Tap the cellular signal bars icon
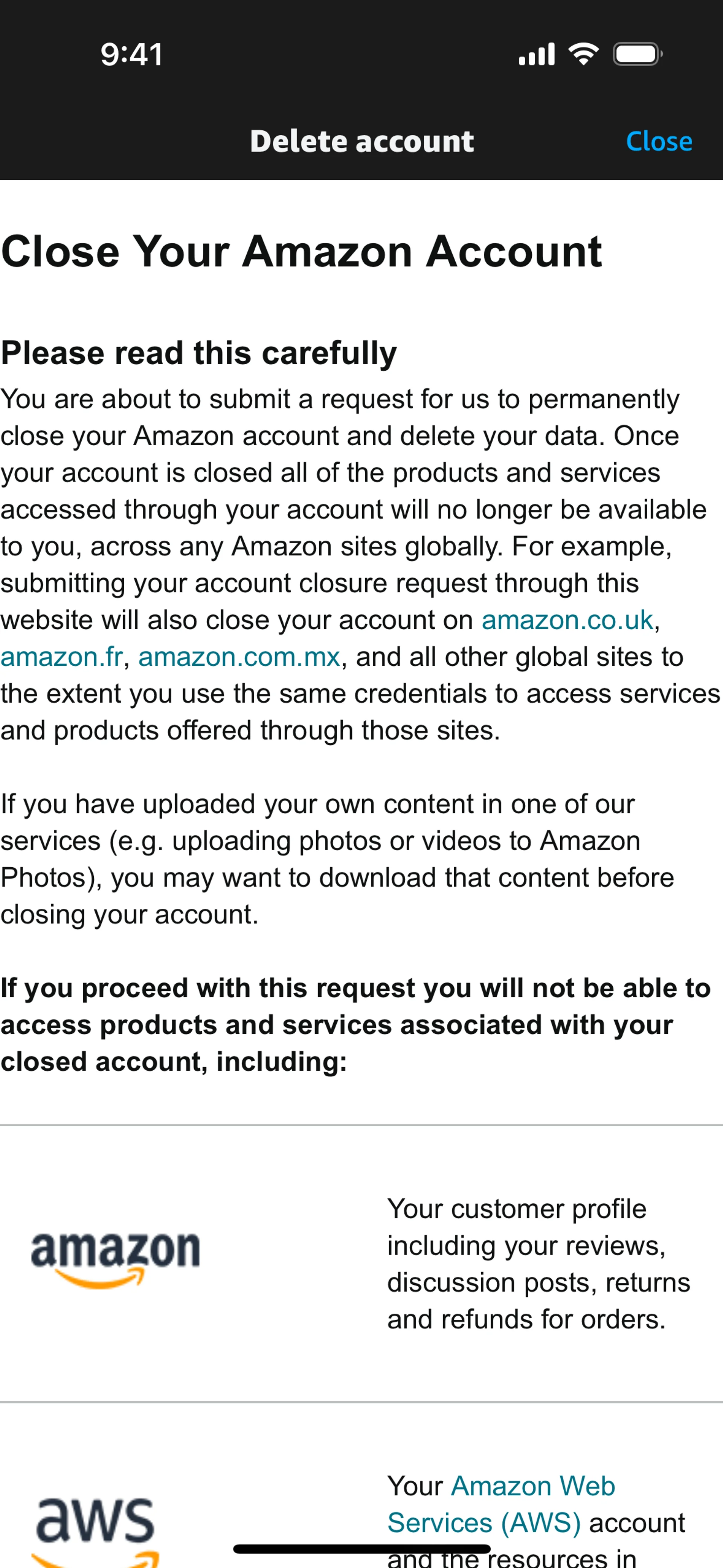 point(536,54)
